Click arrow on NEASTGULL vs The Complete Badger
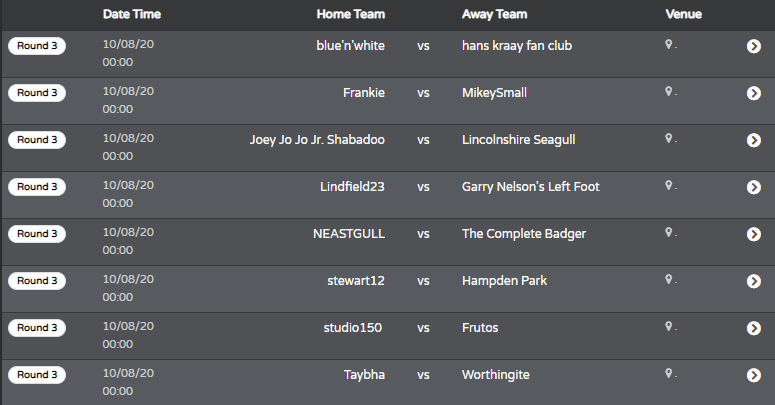 754,234
